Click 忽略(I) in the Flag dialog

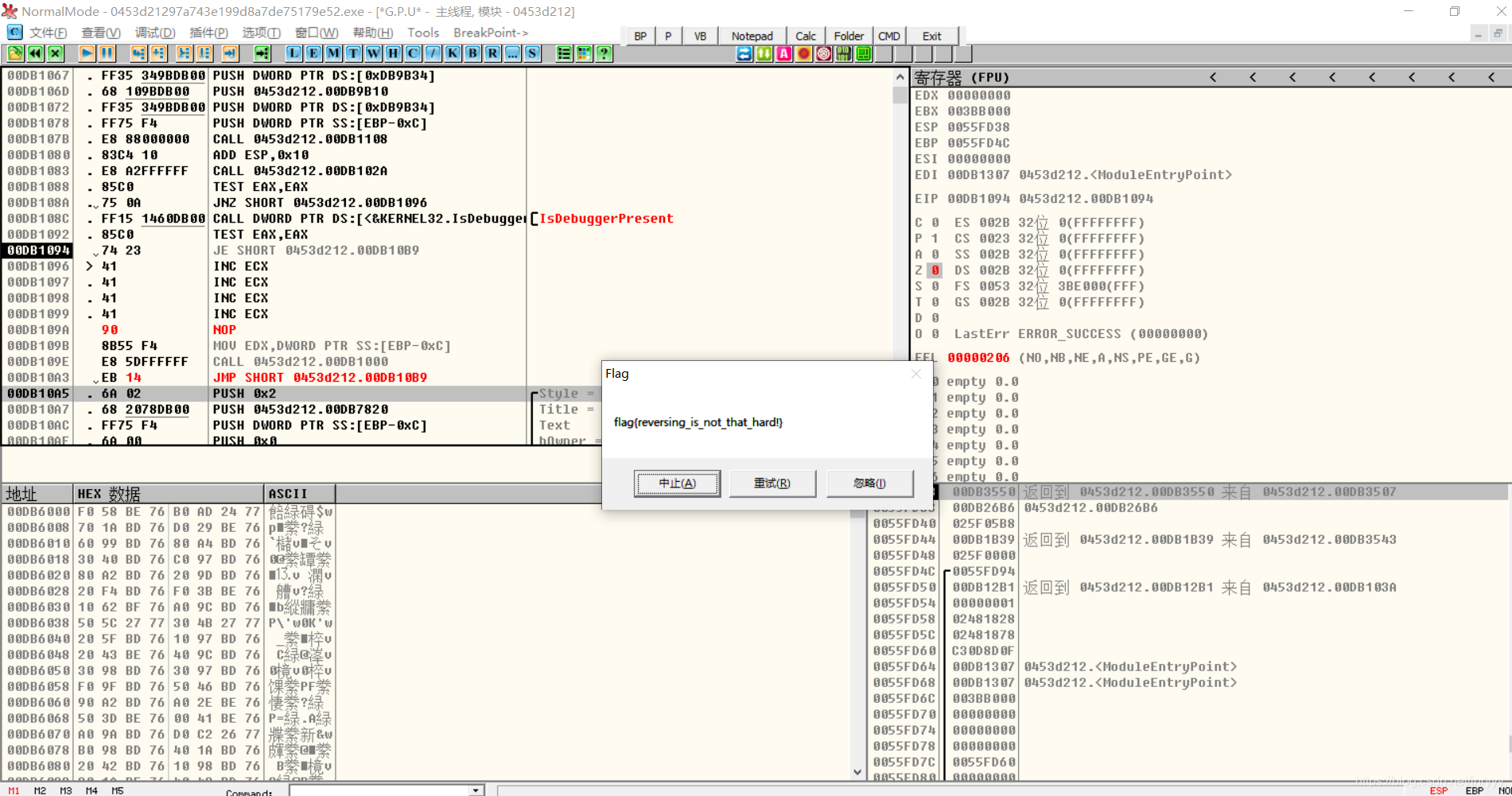pos(869,483)
